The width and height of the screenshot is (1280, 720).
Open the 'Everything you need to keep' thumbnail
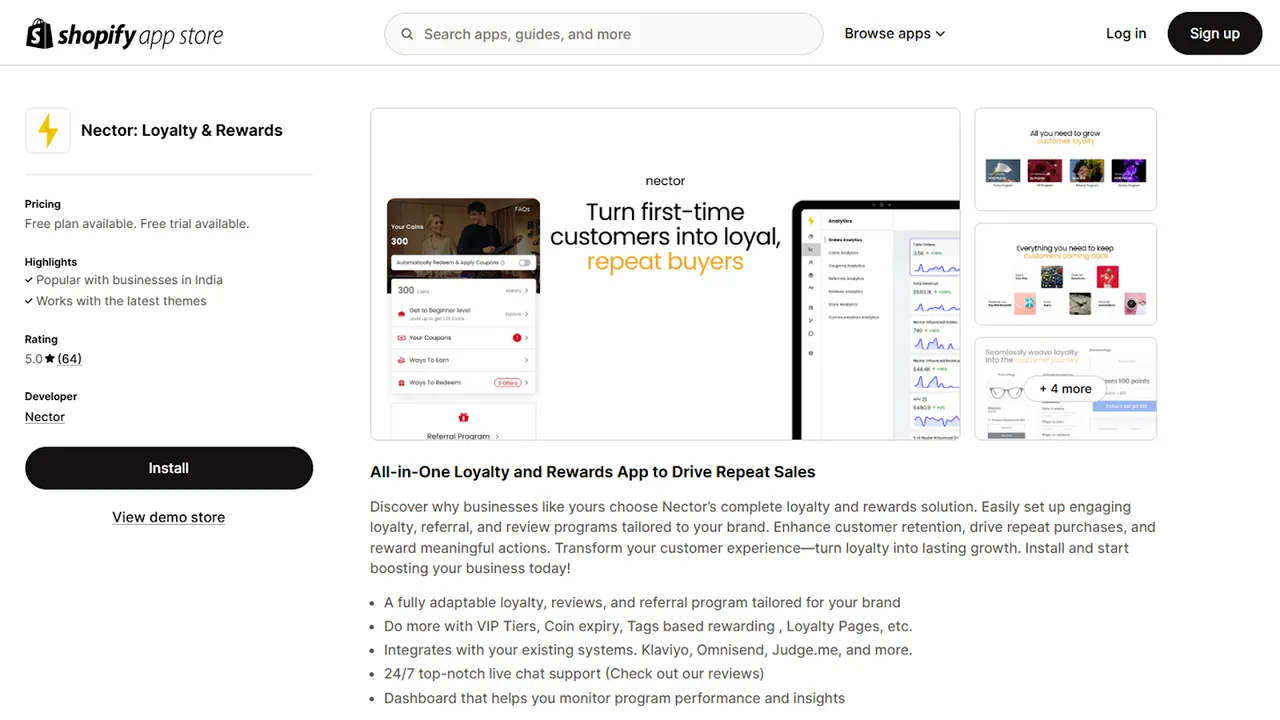click(1066, 274)
